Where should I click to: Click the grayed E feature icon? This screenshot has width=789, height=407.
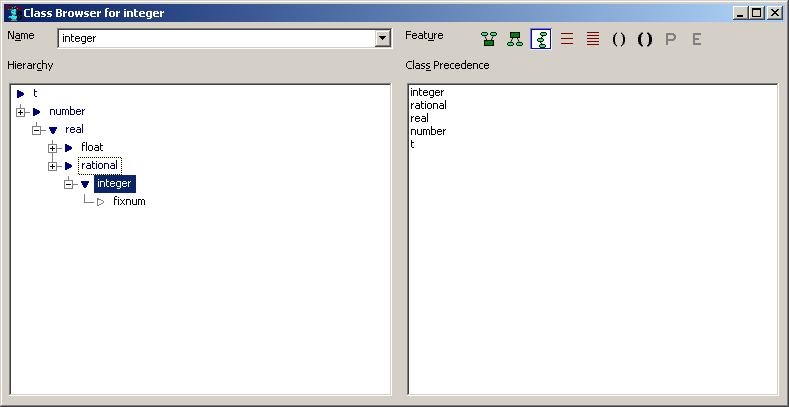[x=697, y=39]
